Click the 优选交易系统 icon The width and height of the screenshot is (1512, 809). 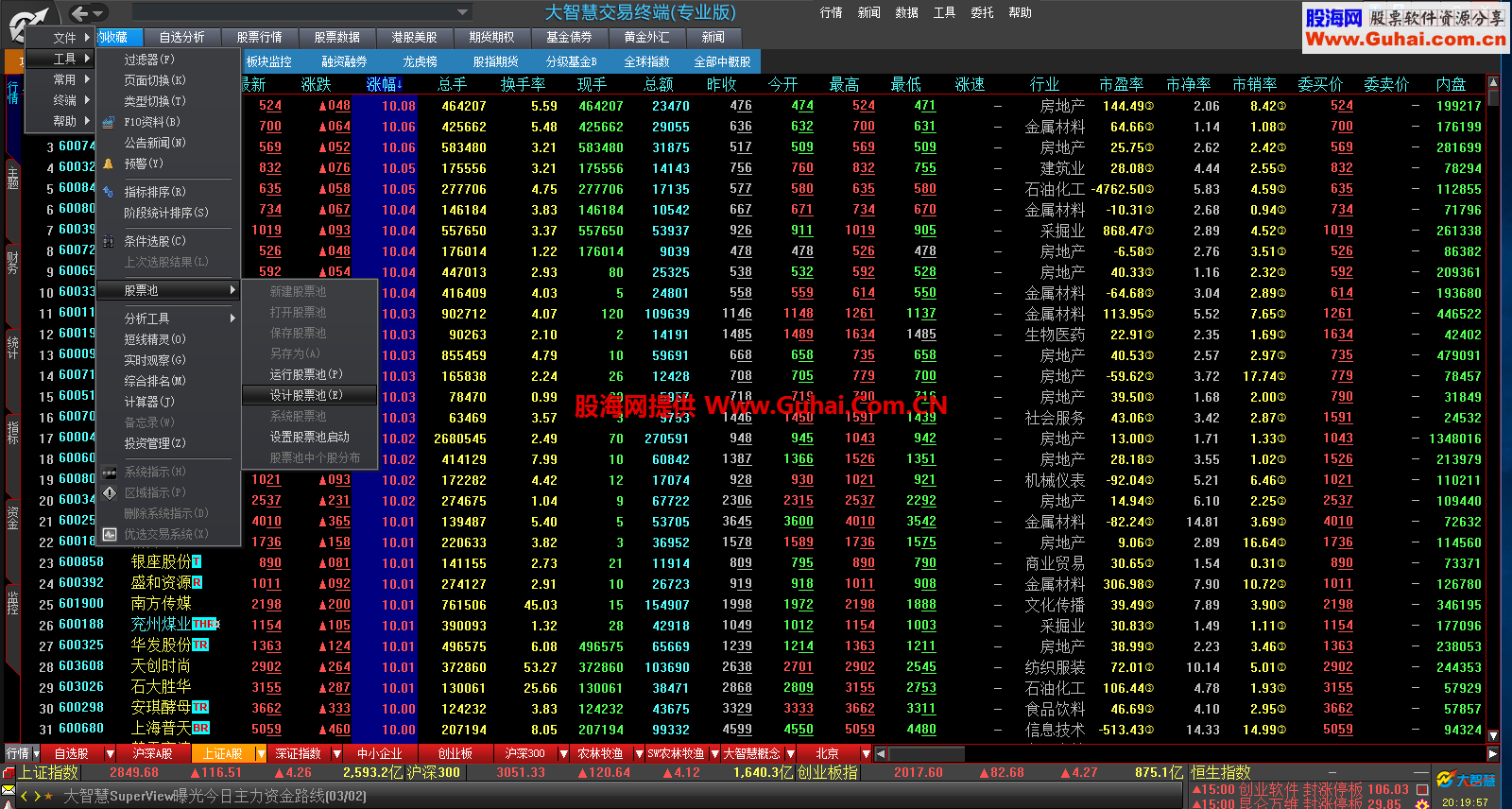109,534
